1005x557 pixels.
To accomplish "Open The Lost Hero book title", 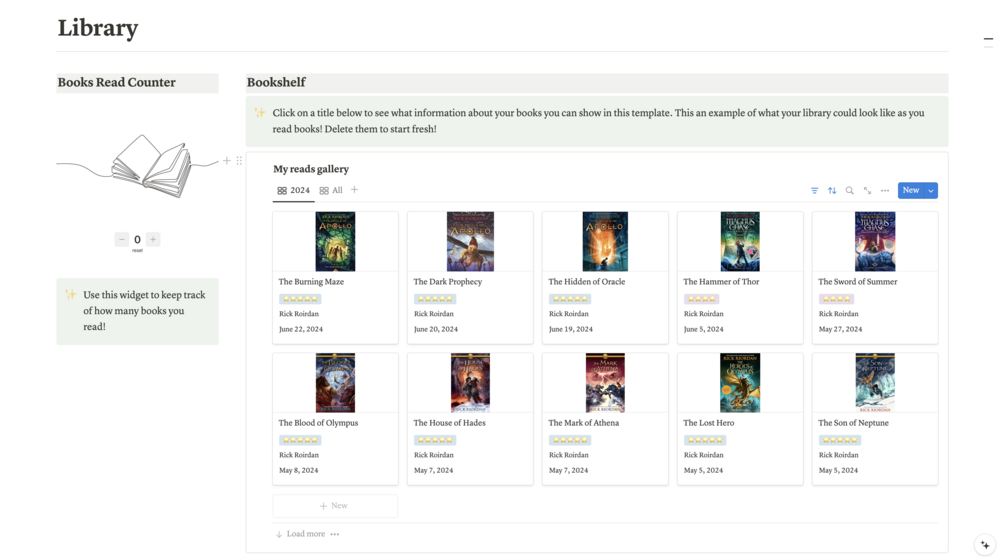I will click(x=708, y=423).
